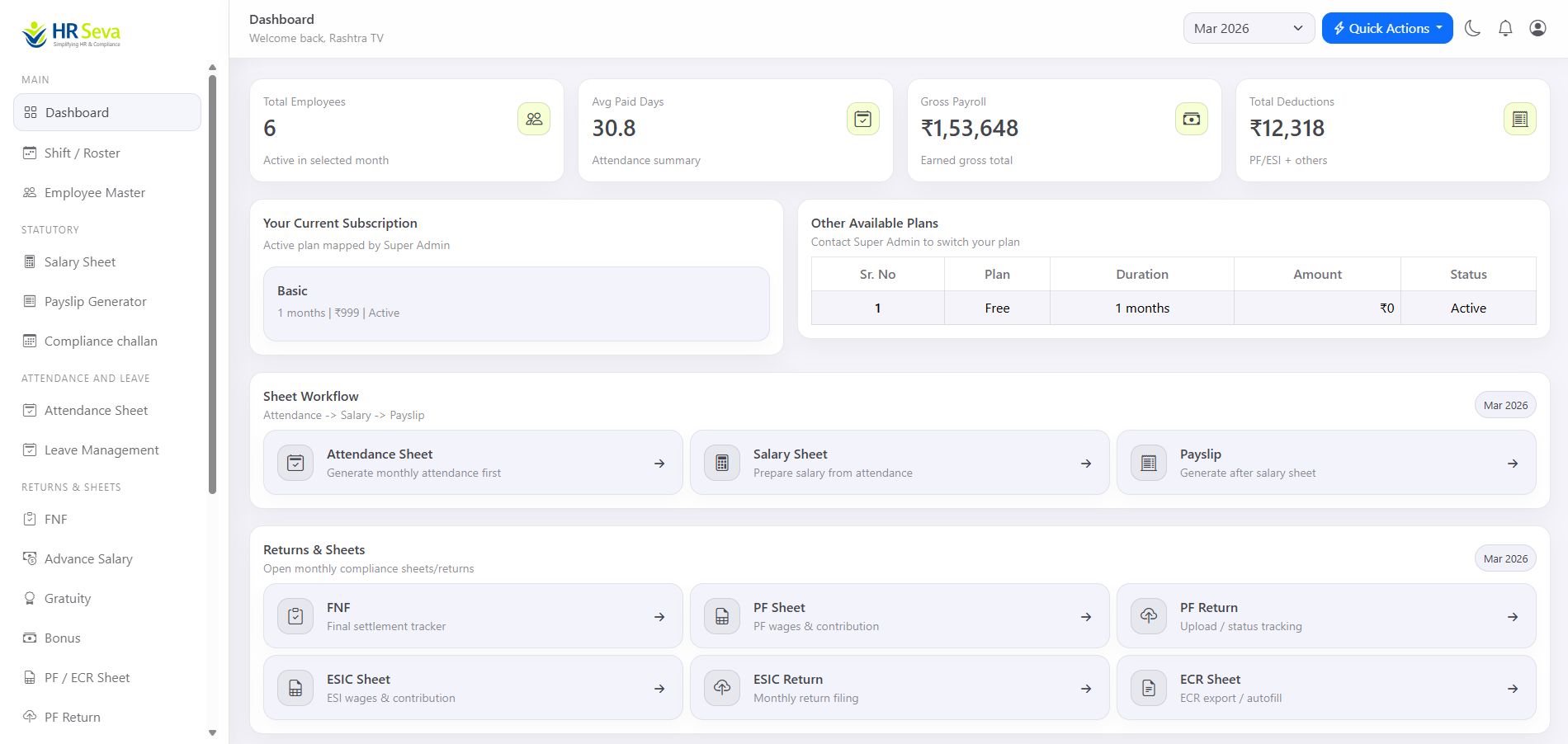Open the Advance Salary sidebar icon
The image size is (1568, 744).
click(x=30, y=558)
